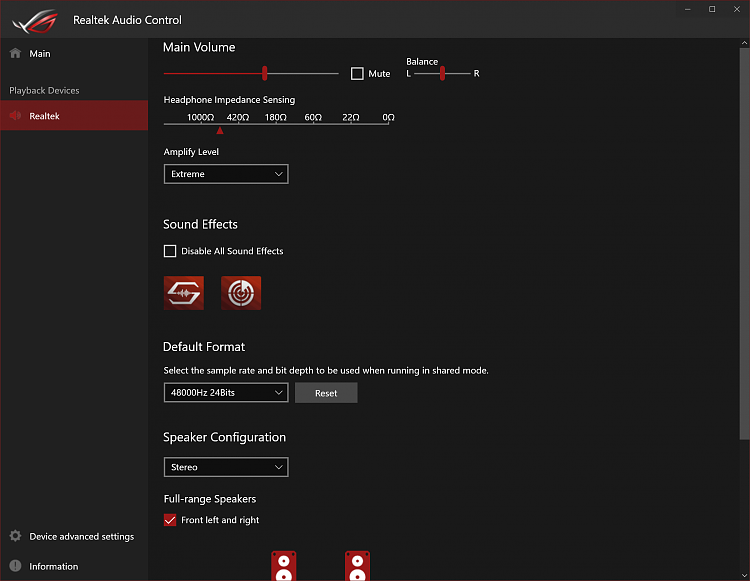750x581 pixels.
Task: Click the scrollbar up arrow
Action: tap(744, 43)
